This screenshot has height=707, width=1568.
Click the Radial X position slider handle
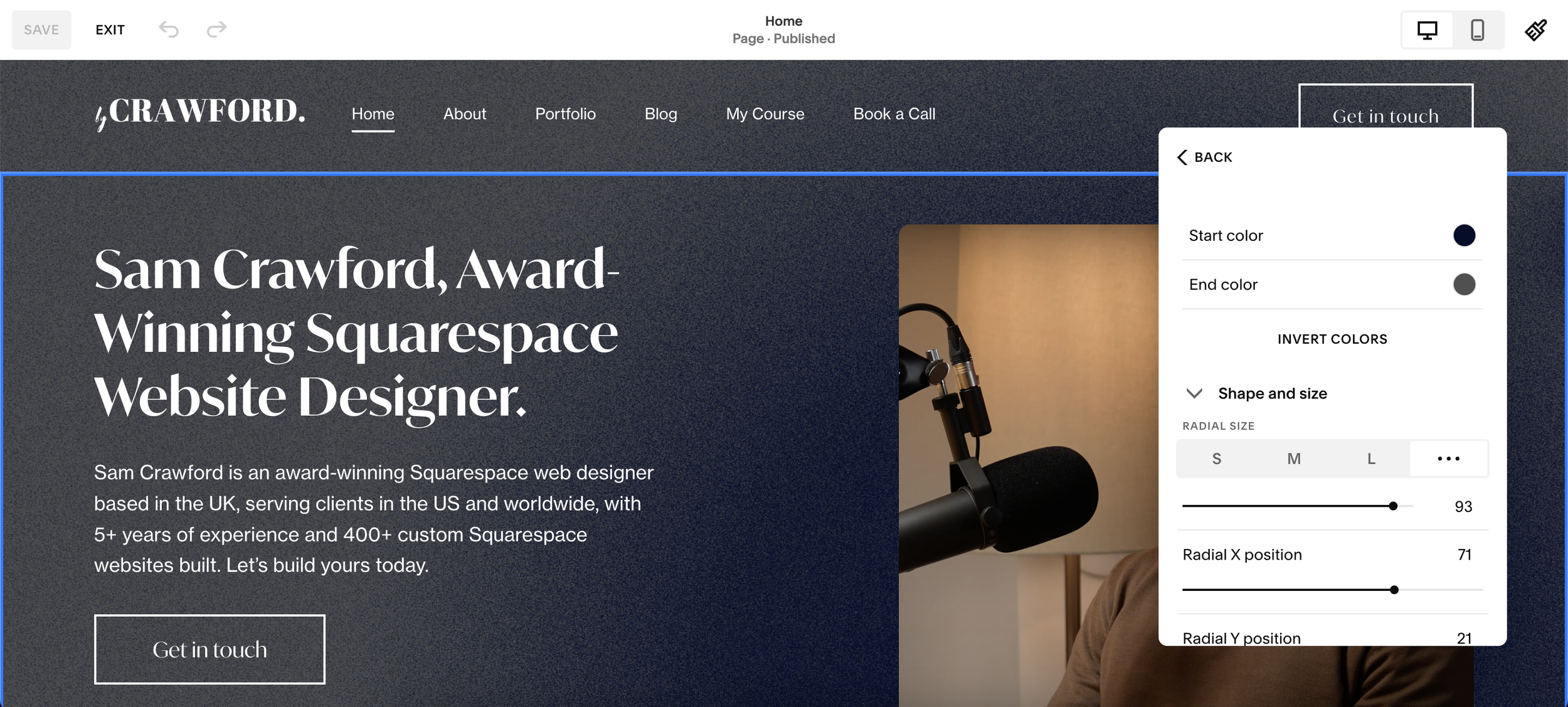tap(1394, 590)
